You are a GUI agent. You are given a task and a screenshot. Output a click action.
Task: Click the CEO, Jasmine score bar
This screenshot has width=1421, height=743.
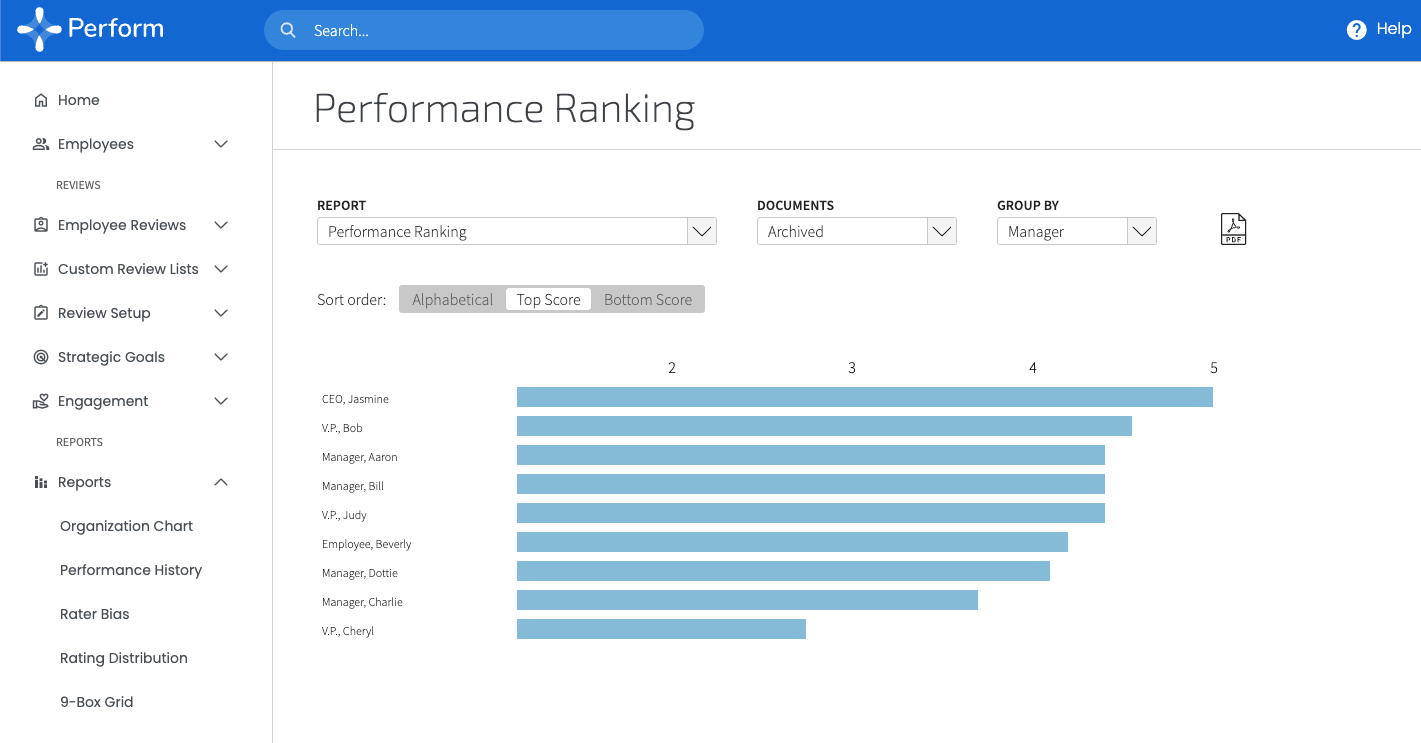(865, 397)
